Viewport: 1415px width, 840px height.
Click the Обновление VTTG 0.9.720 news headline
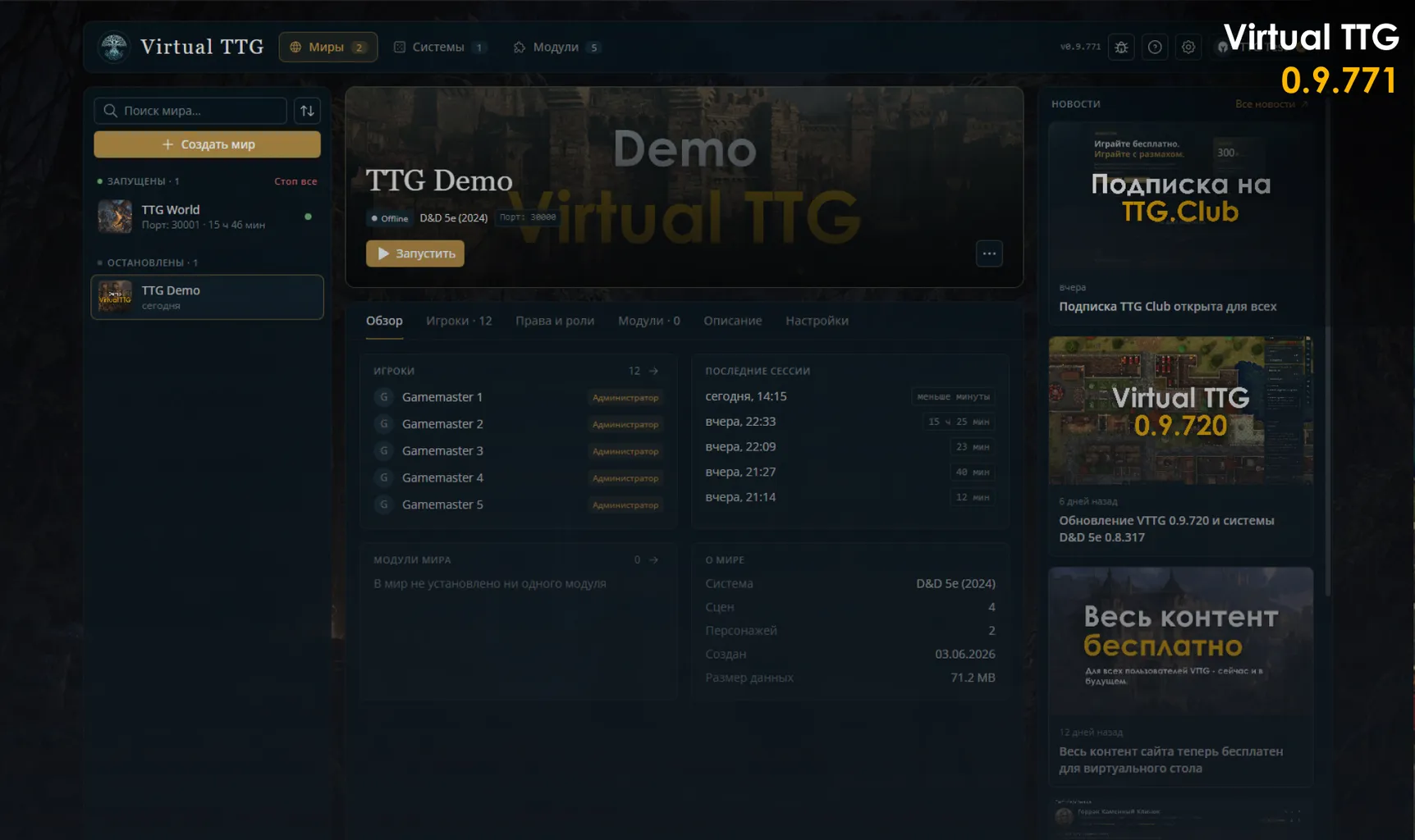click(x=1166, y=529)
